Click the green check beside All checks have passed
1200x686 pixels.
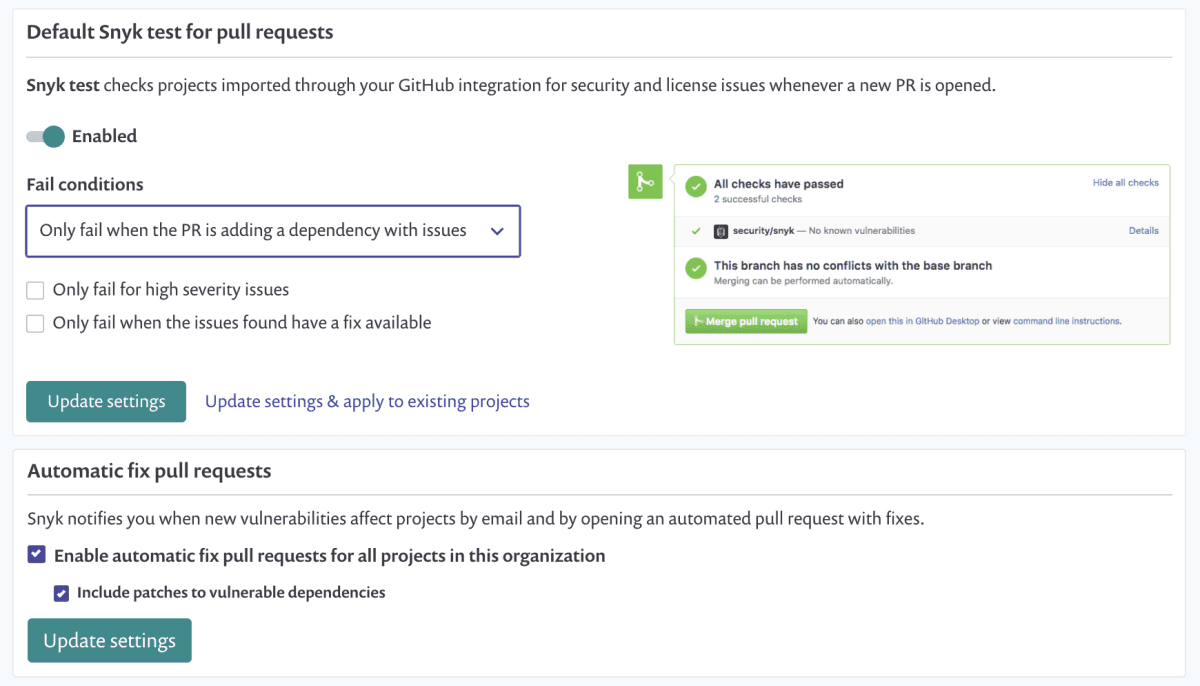(696, 188)
